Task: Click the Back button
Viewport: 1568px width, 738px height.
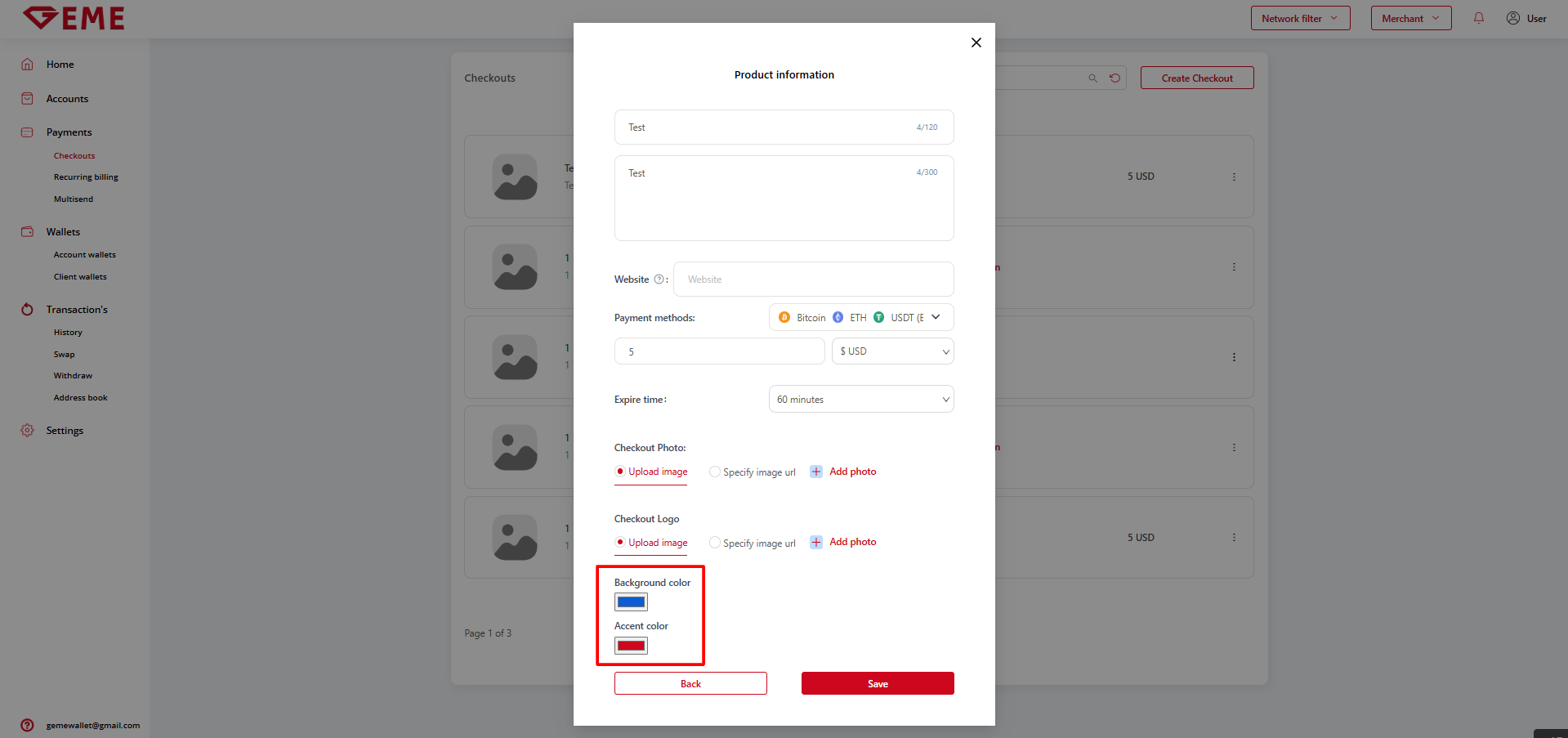Action: (690, 683)
